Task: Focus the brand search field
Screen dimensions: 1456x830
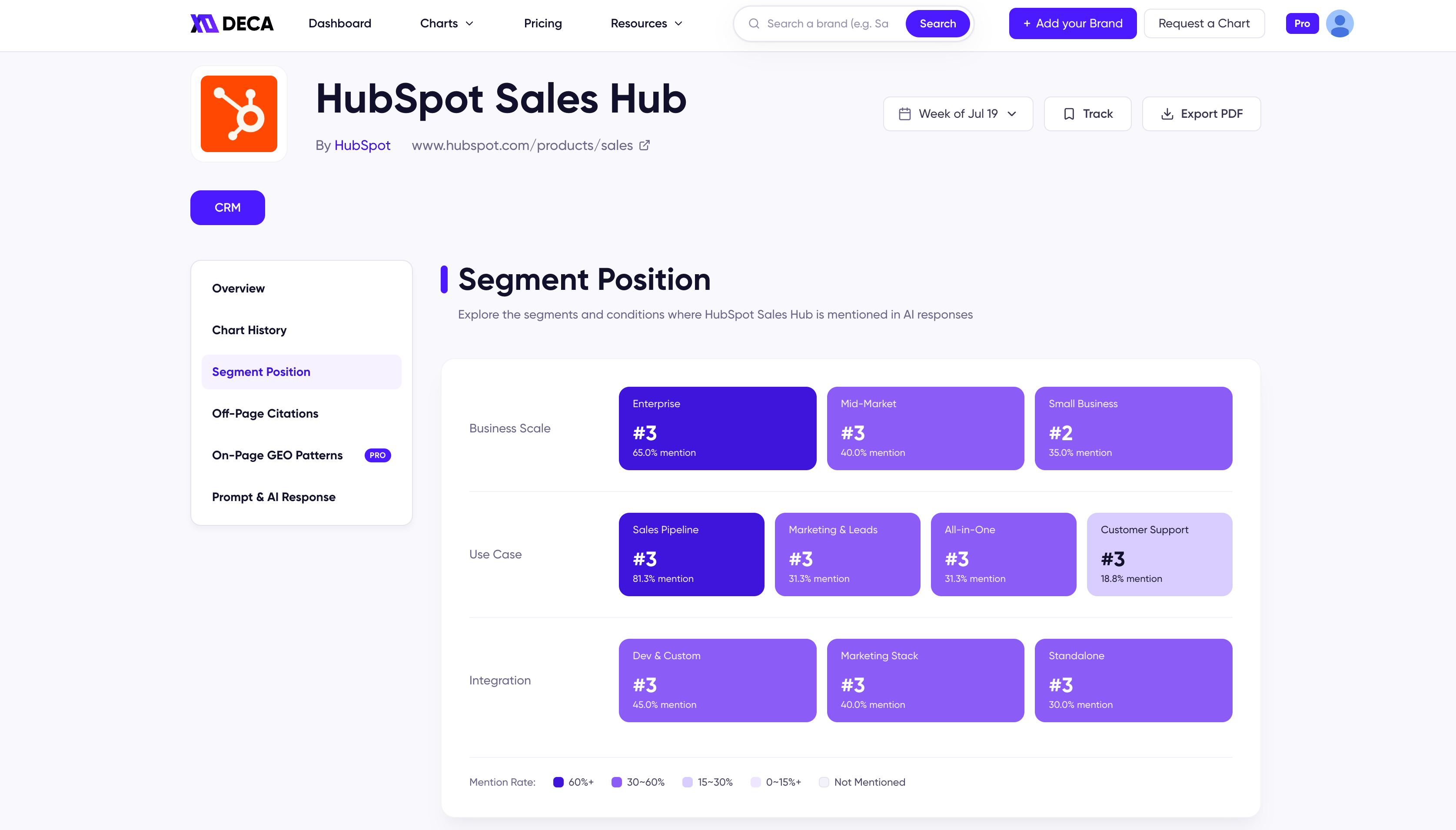Action: click(828, 23)
